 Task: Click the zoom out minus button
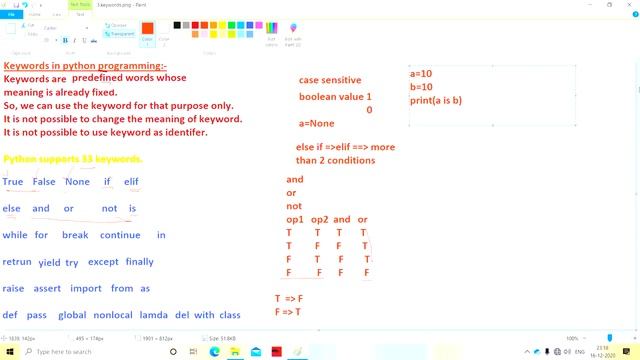(584, 338)
